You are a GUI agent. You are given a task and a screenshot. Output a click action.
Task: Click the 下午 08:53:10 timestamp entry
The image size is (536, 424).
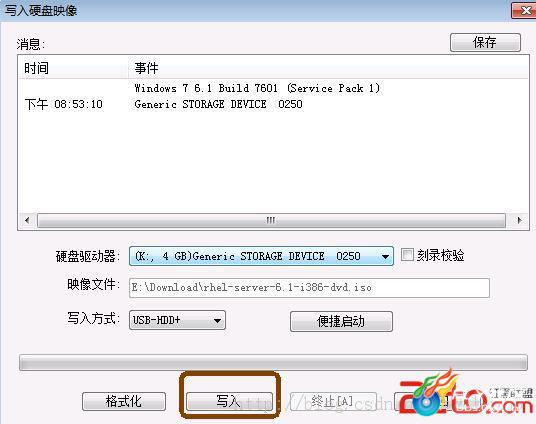[64, 104]
